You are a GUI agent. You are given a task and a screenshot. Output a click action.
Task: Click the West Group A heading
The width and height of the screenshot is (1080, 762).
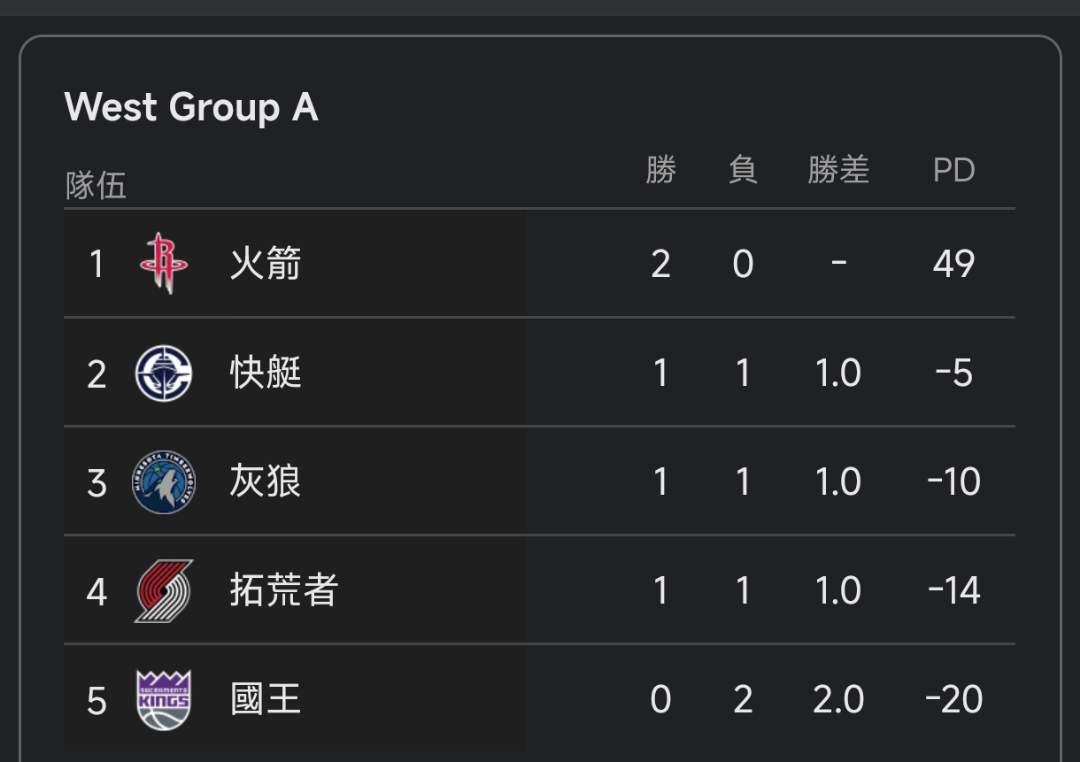coord(191,107)
